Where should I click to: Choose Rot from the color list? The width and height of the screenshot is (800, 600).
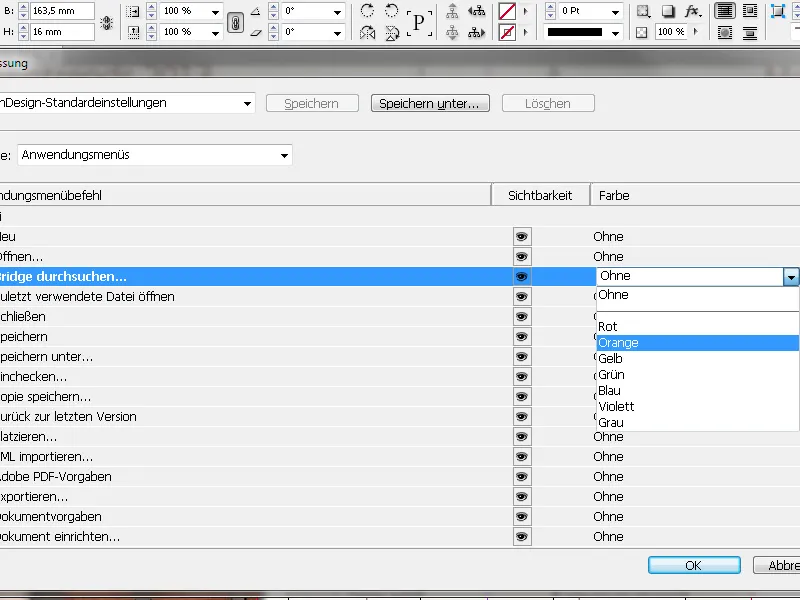(x=697, y=327)
